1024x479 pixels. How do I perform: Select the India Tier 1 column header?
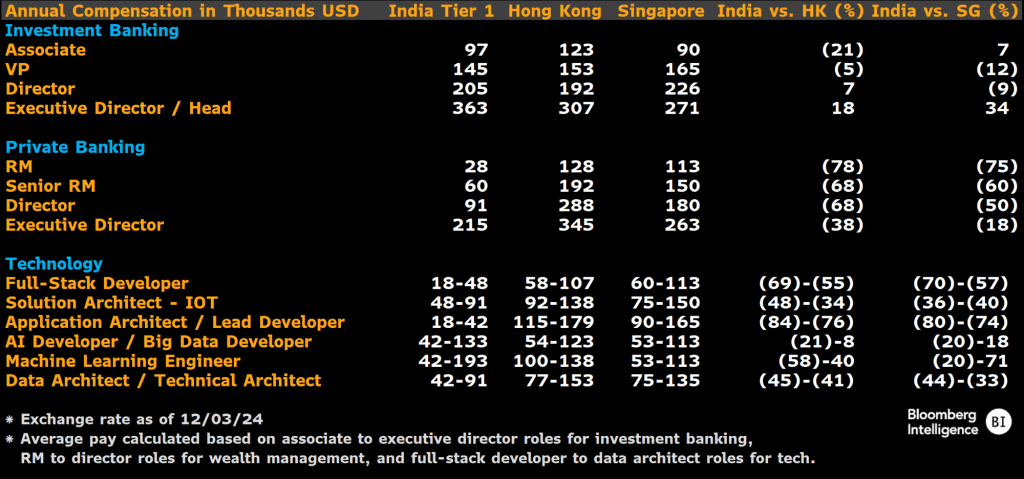pyautogui.click(x=441, y=11)
